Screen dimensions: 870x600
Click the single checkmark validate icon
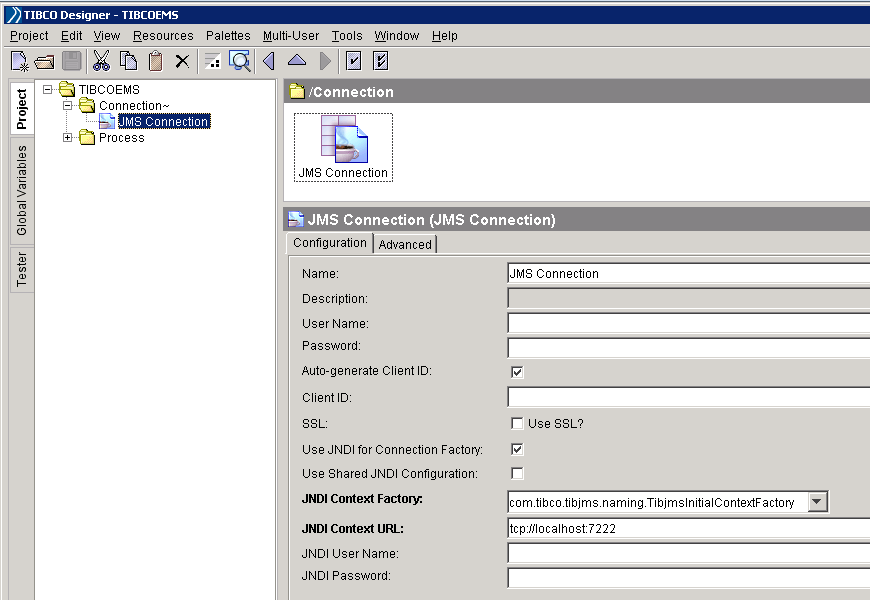353,61
